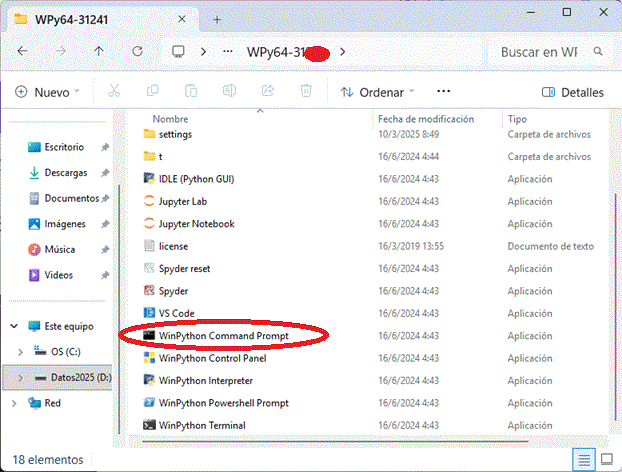Select the WinPython Terminal file entry
This screenshot has height=472, width=622.
[202, 426]
